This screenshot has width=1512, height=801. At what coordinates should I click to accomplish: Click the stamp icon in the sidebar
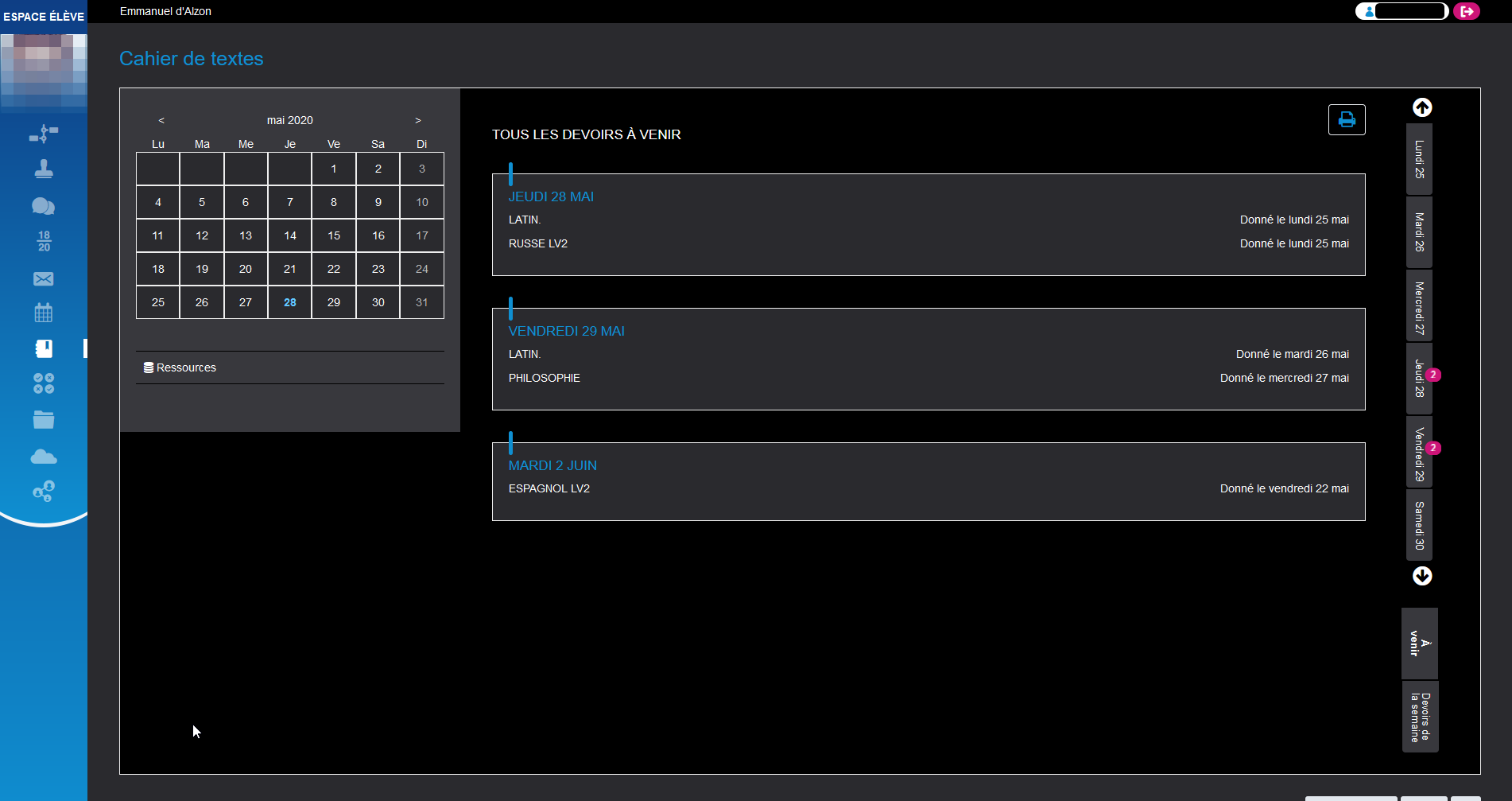[44, 169]
